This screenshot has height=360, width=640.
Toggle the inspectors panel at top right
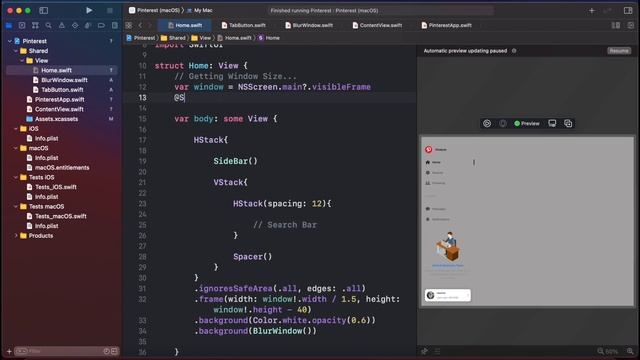(x=628, y=11)
